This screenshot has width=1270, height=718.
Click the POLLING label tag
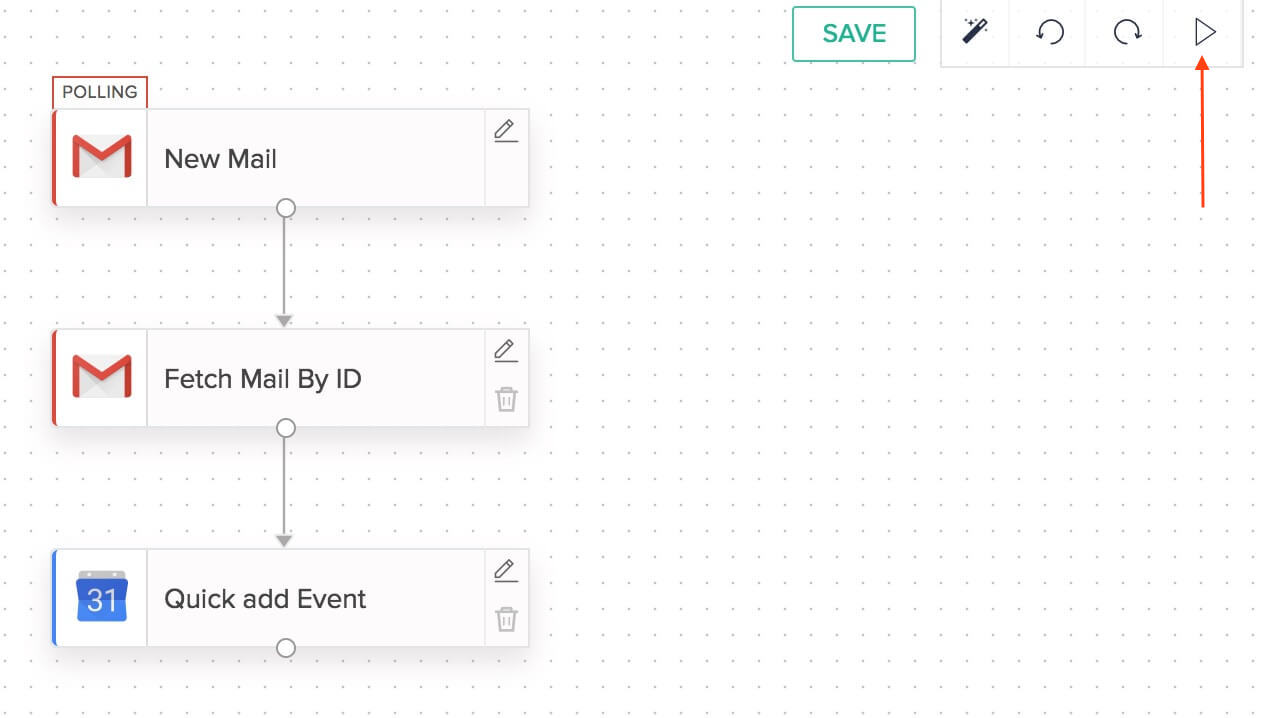point(100,92)
